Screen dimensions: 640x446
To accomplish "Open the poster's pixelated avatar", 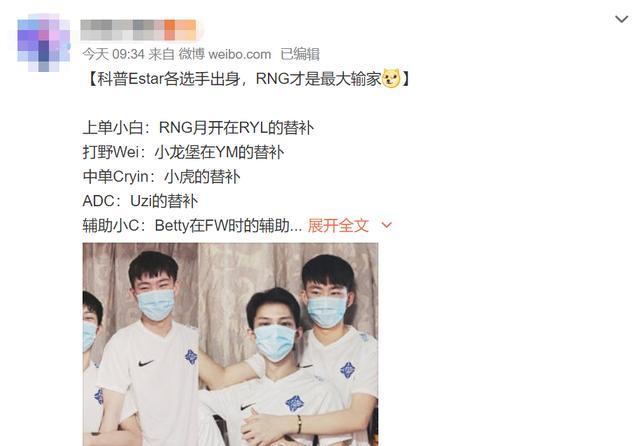I will pyautogui.click(x=43, y=43).
